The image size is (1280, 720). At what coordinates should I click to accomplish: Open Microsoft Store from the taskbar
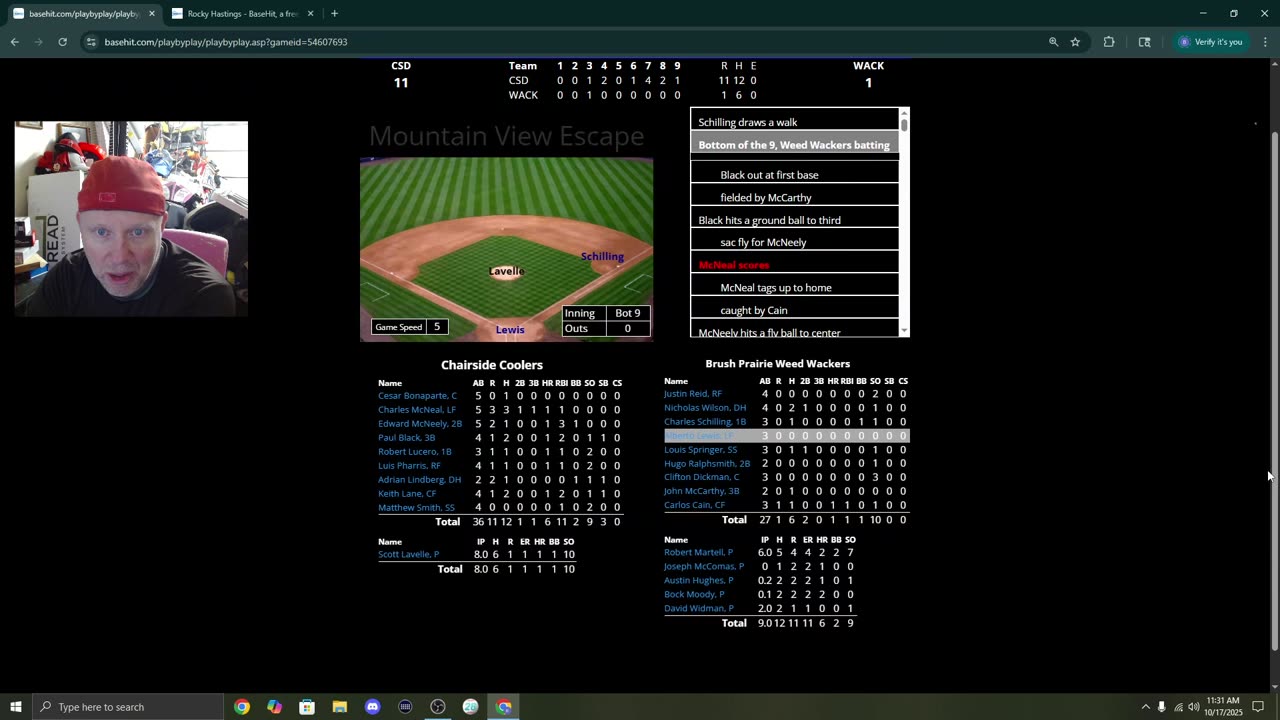pyautogui.click(x=307, y=707)
